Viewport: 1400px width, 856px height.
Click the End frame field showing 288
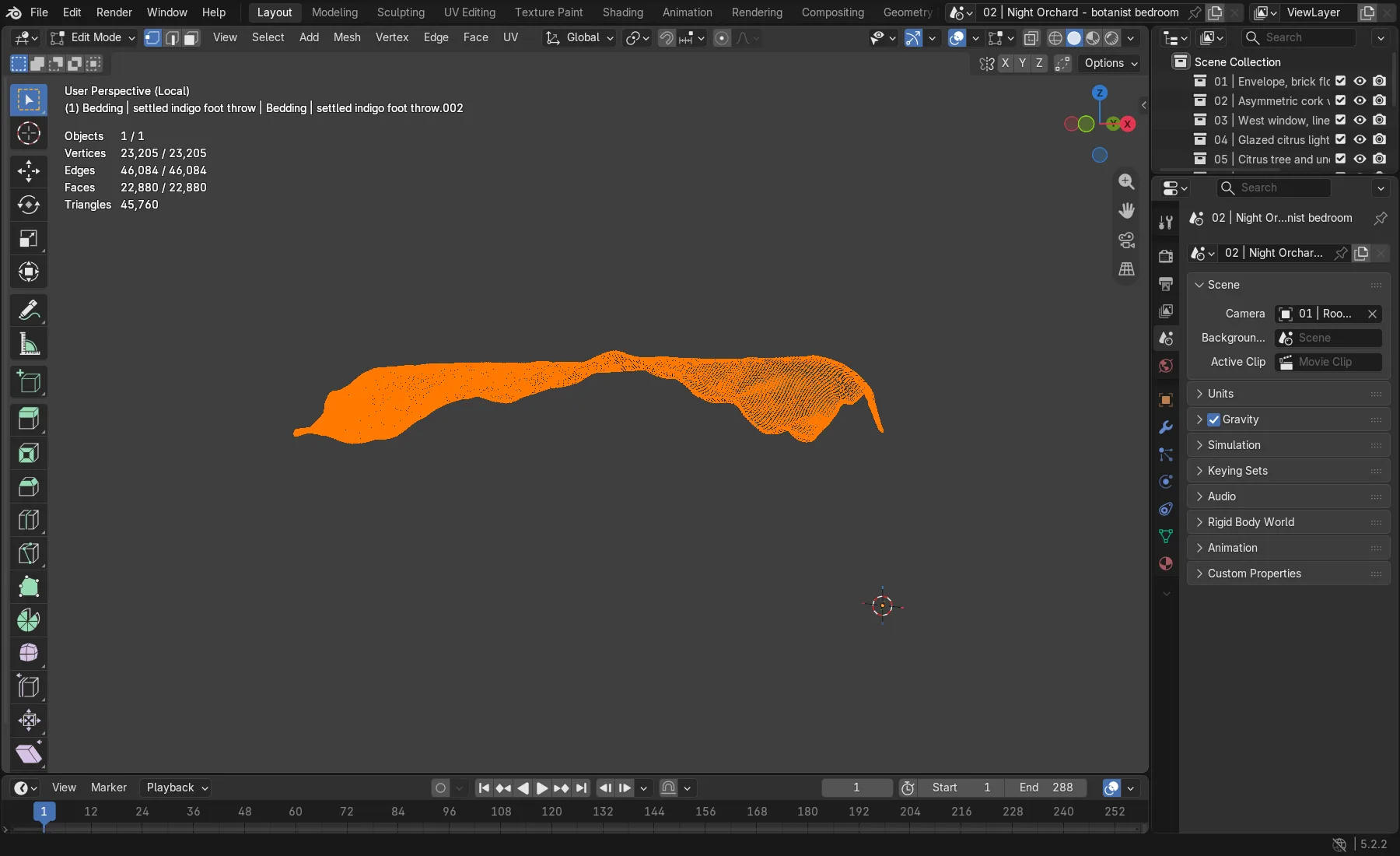coord(1047,788)
